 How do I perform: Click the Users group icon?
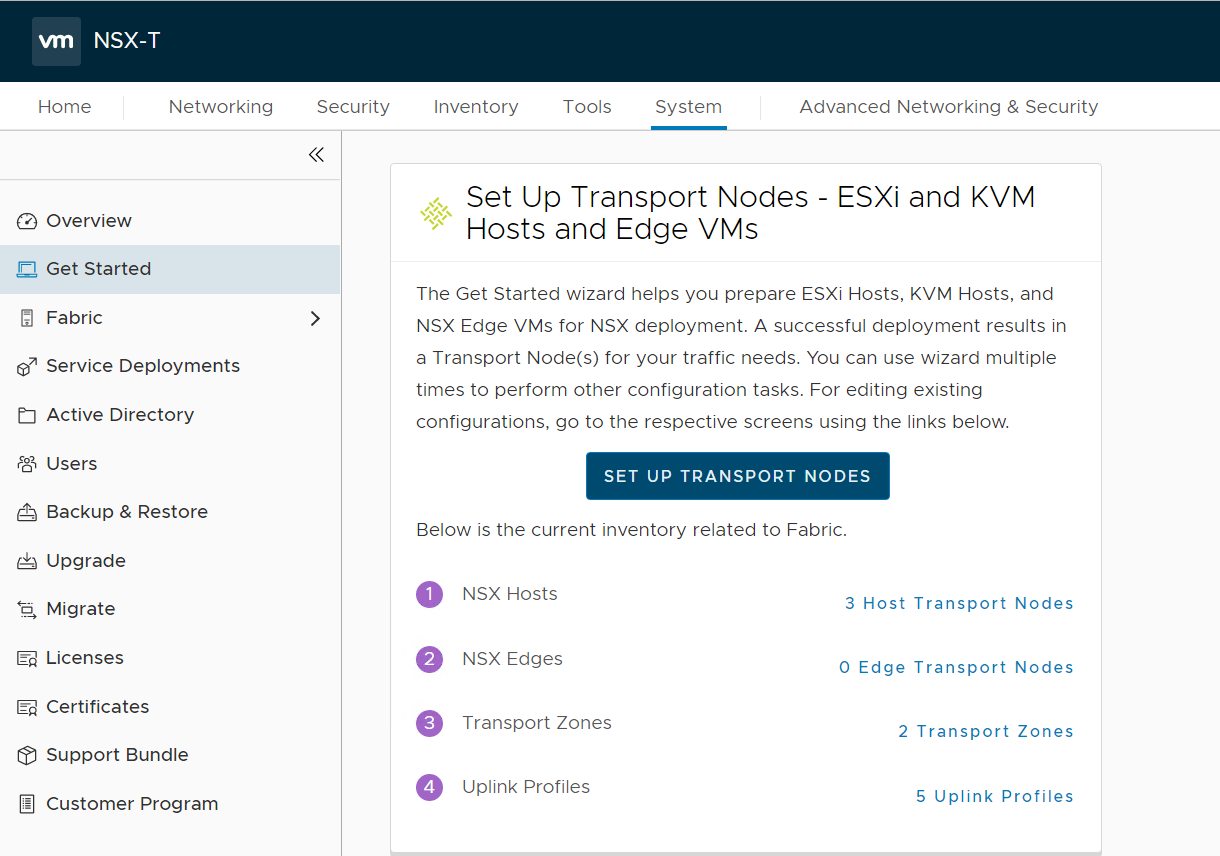pos(27,464)
